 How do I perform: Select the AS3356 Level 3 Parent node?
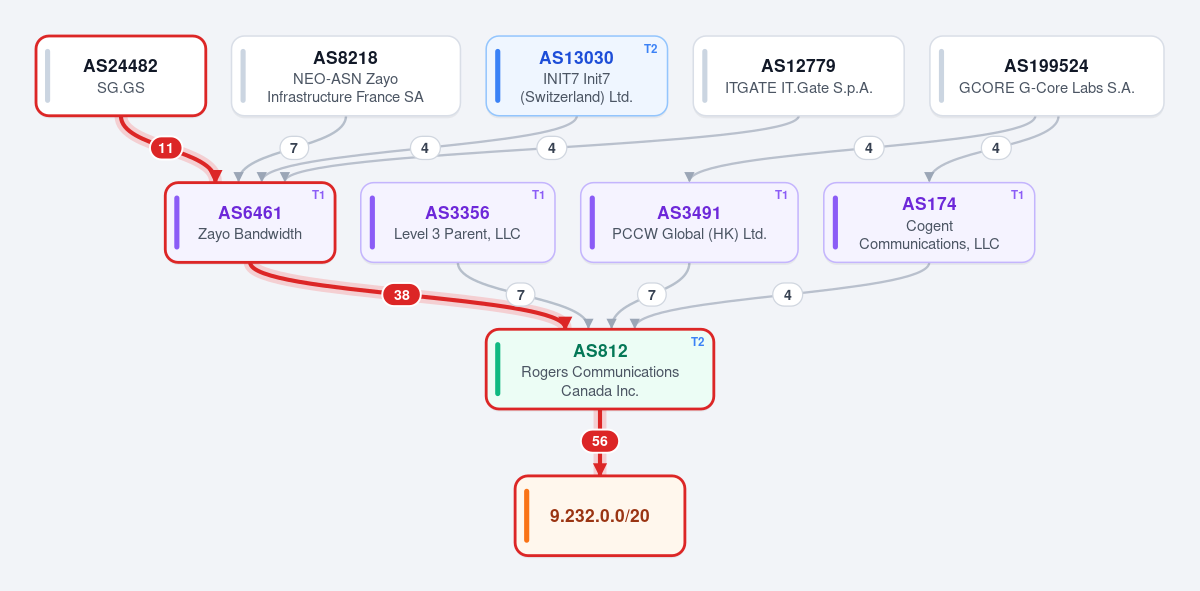coord(458,223)
